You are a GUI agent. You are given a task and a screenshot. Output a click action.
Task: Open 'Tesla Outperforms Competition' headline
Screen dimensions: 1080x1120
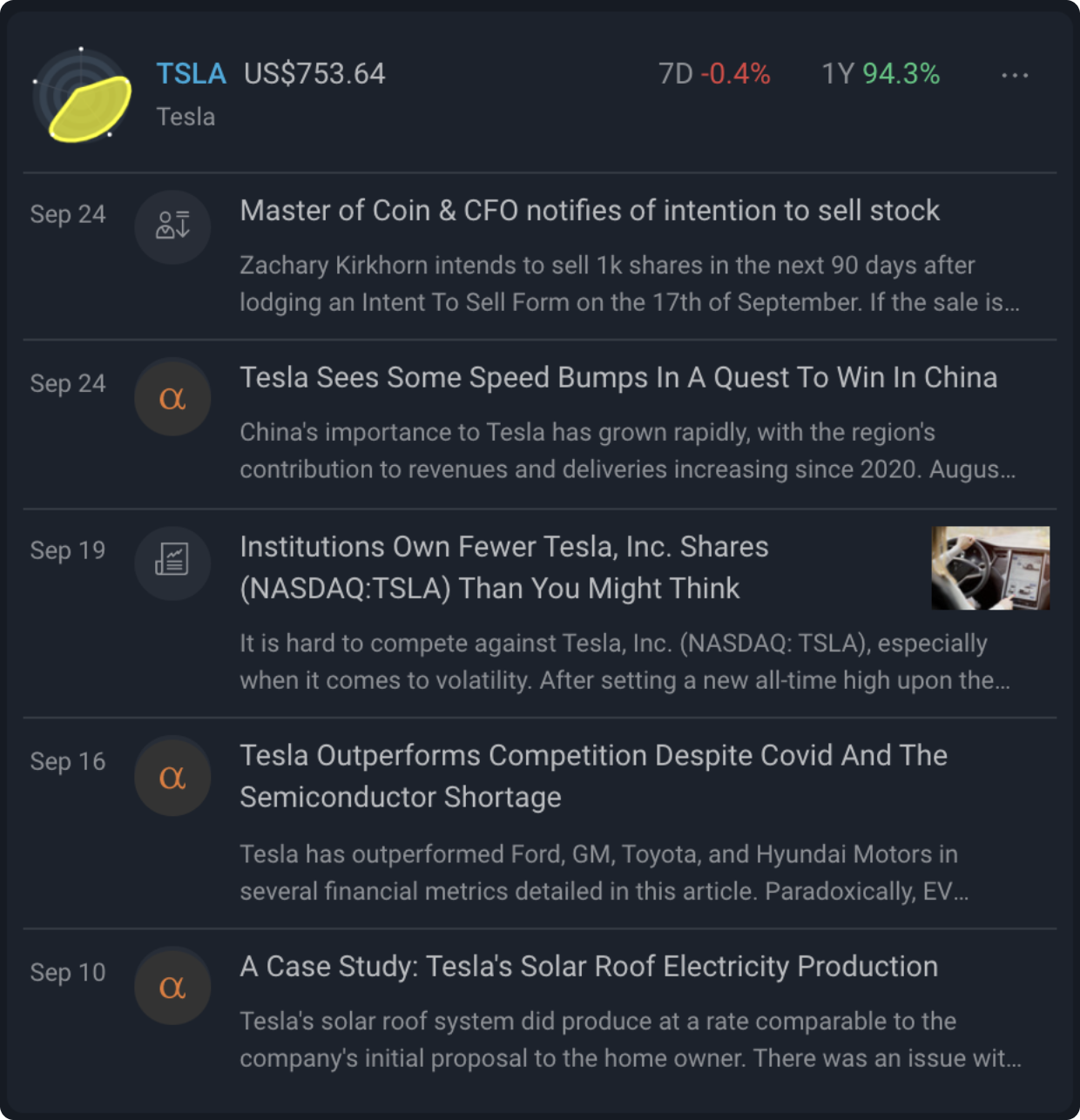click(593, 776)
